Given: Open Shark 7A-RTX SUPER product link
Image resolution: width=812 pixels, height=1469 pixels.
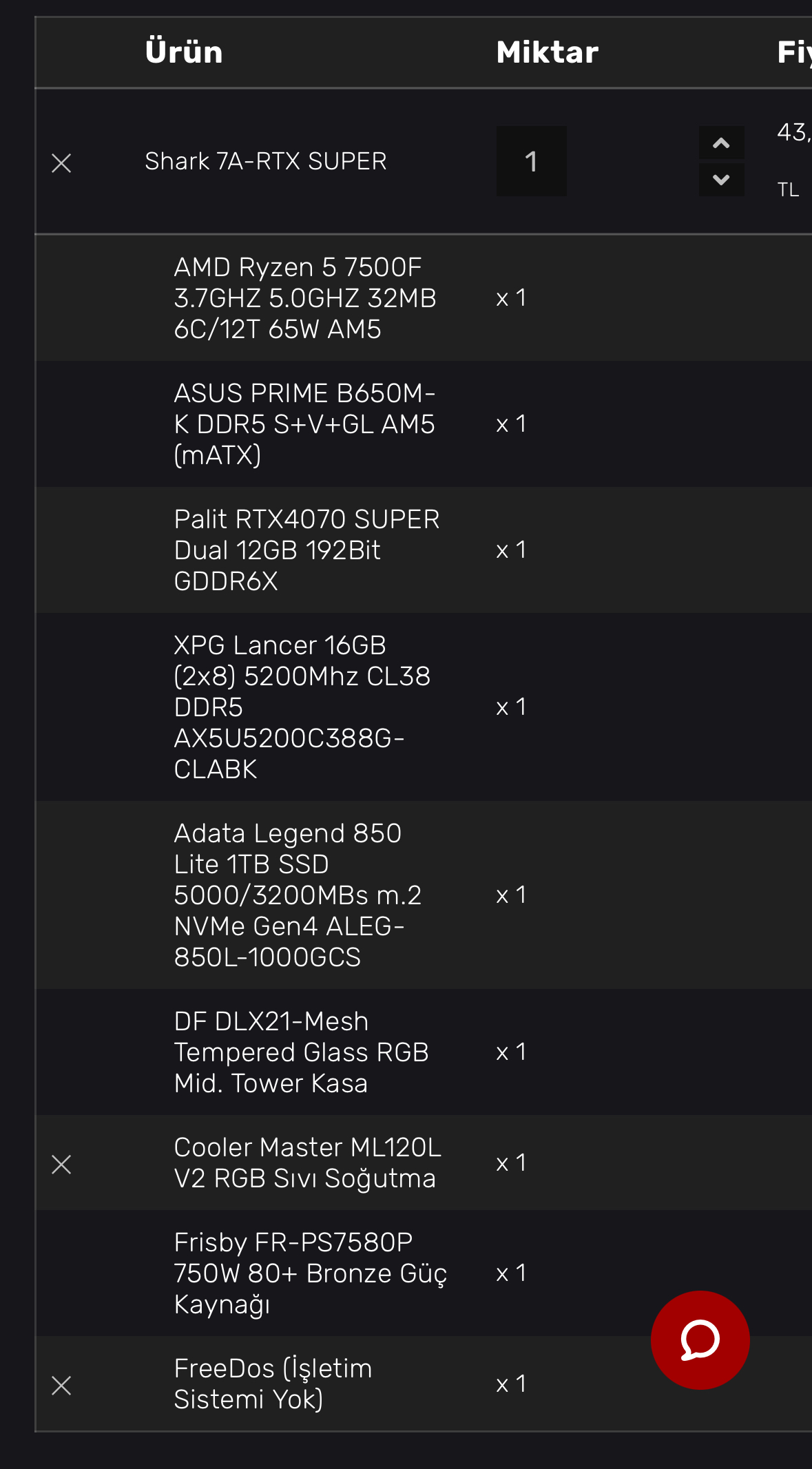Looking at the screenshot, I should (x=265, y=161).
